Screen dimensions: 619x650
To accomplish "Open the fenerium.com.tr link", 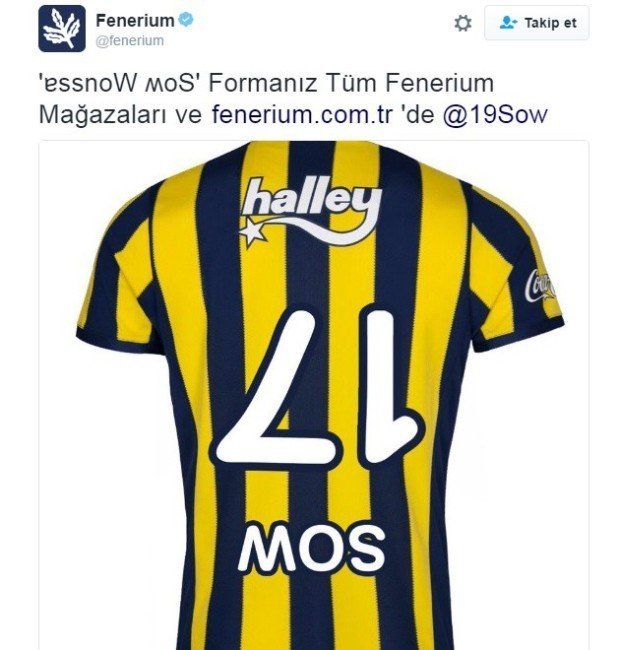I will [x=301, y=114].
